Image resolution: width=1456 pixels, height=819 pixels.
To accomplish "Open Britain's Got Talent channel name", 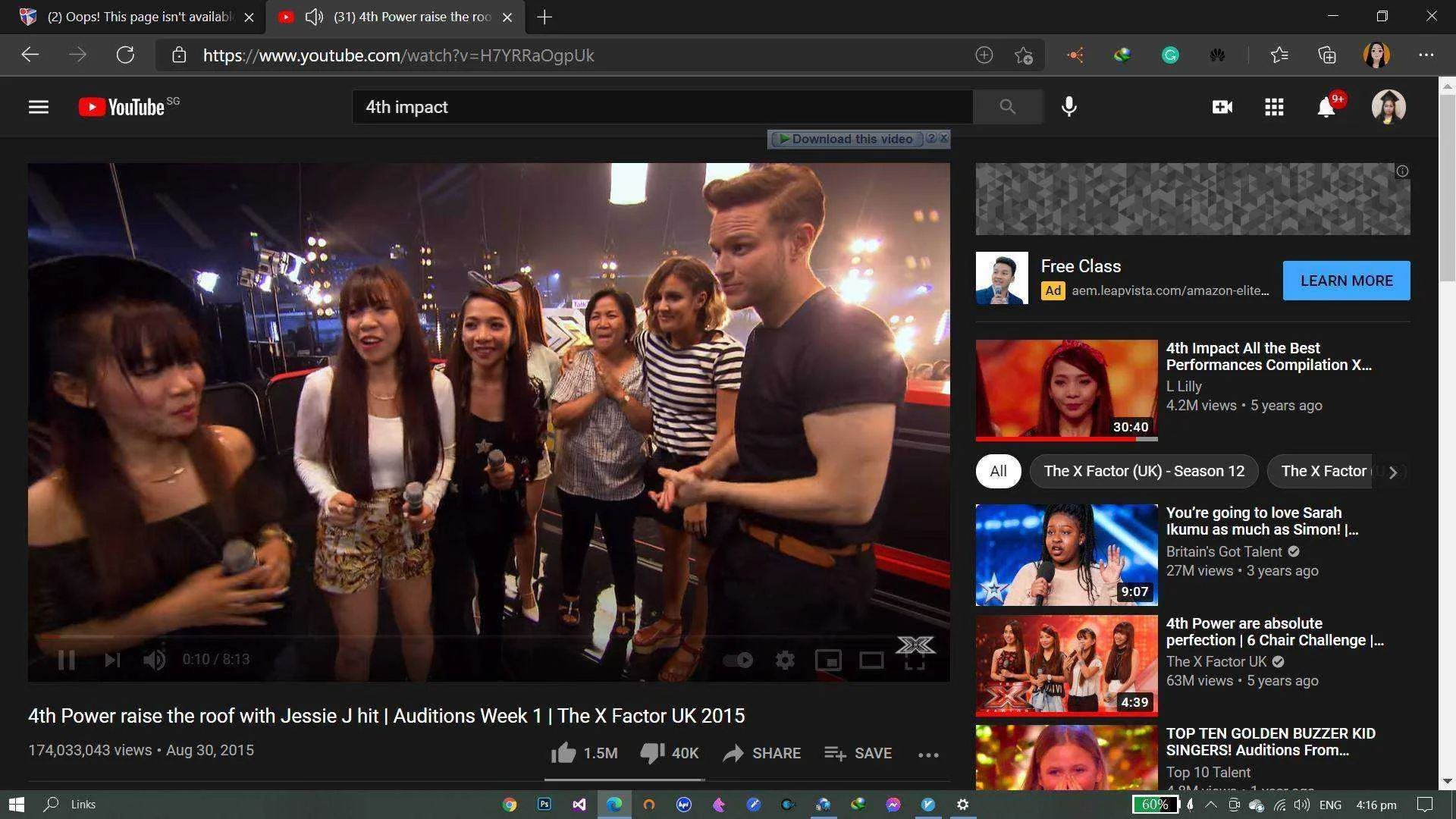I will click(x=1224, y=551).
